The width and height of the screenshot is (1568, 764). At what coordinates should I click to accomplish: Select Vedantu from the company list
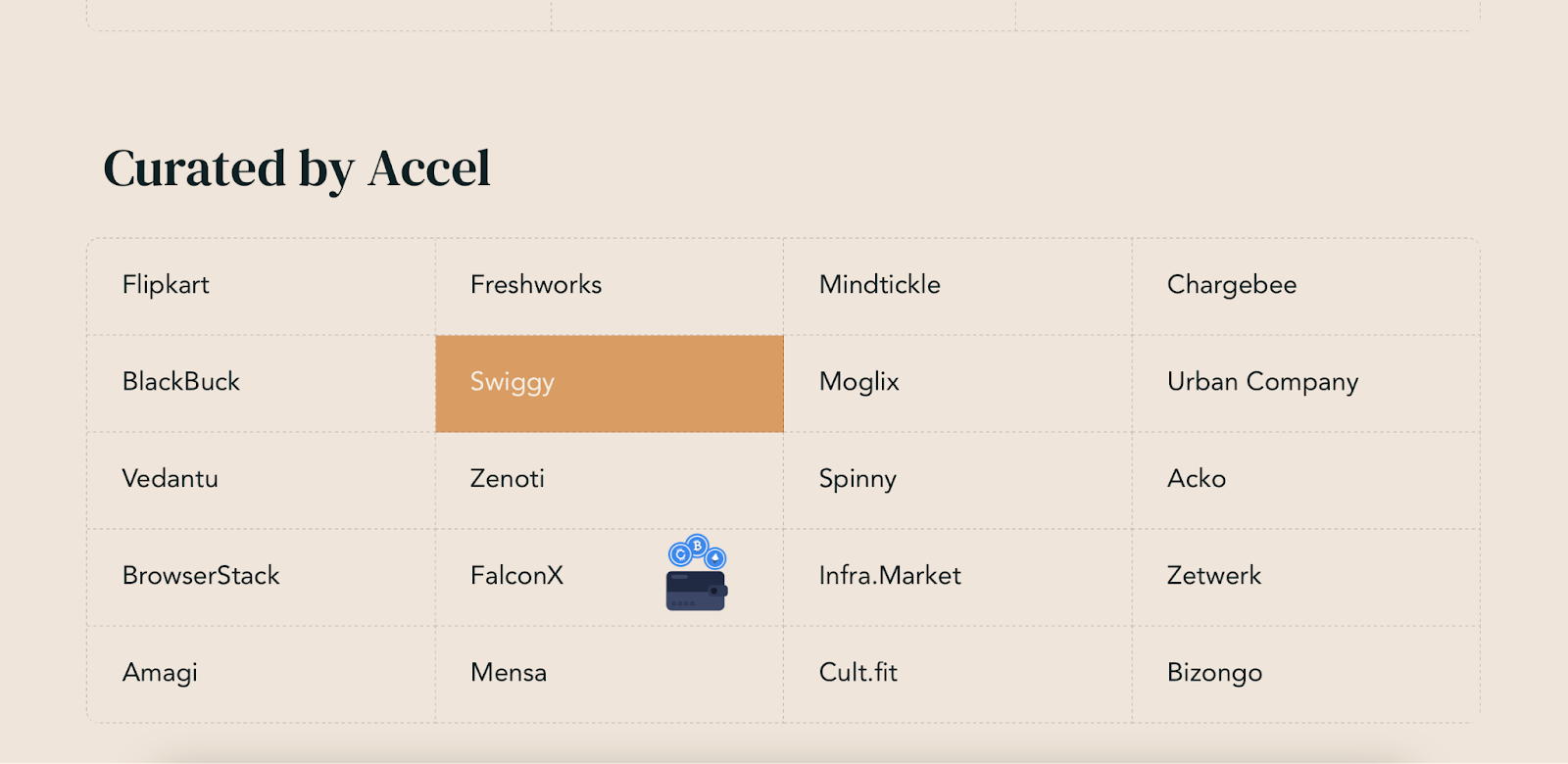coord(261,480)
